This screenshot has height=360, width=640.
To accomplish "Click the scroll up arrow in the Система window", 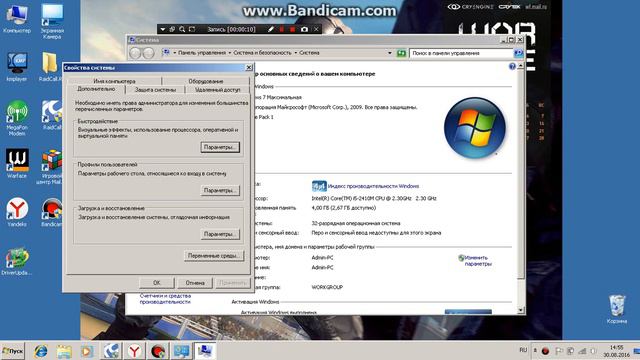I will 520,66.
